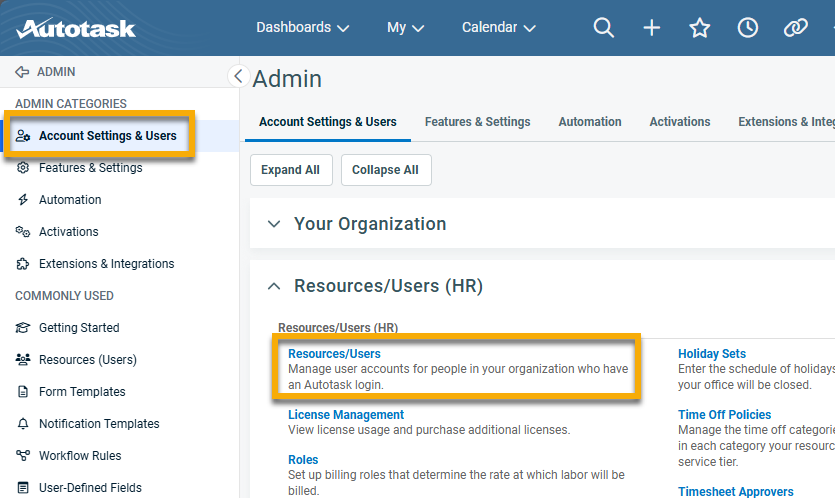Image resolution: width=835 pixels, height=498 pixels.
Task: Open the Holiday Sets link
Action: [x=712, y=354]
